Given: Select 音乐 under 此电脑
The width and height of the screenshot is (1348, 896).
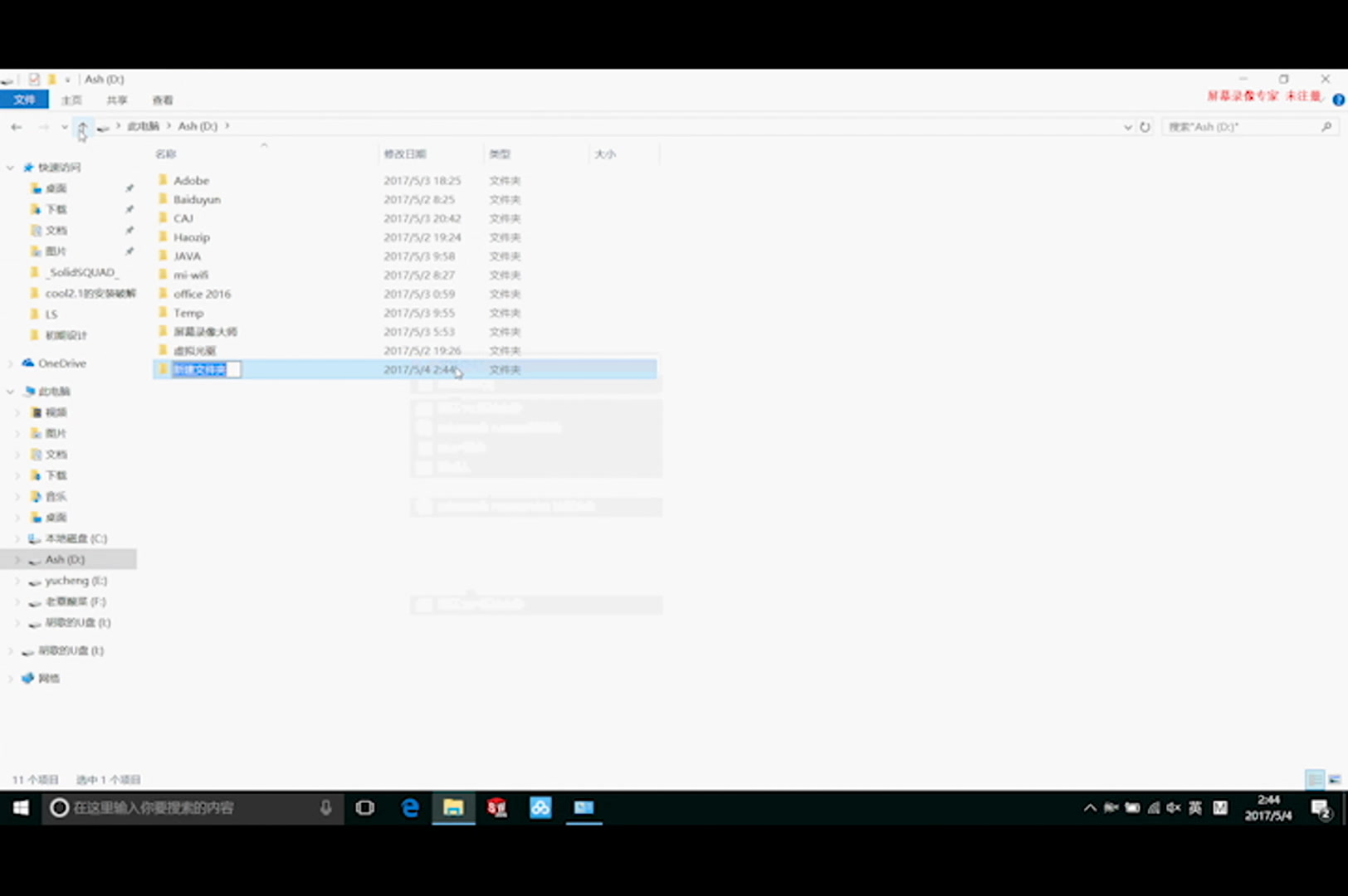Looking at the screenshot, I should point(56,496).
